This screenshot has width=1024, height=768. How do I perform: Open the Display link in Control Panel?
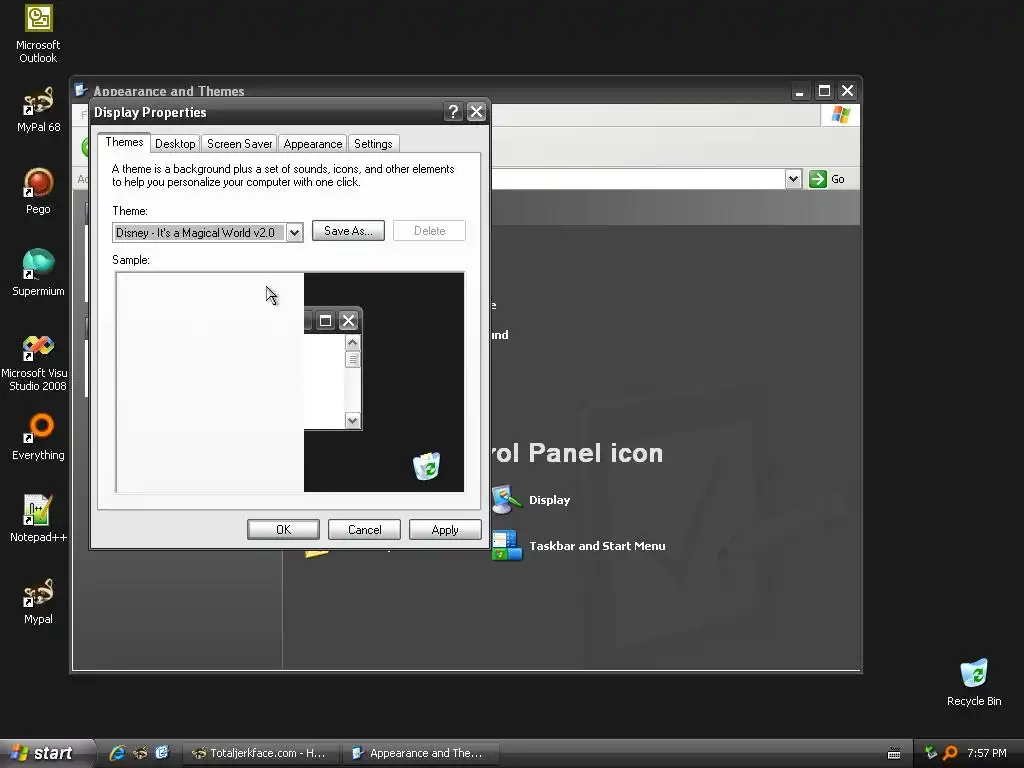(x=549, y=500)
